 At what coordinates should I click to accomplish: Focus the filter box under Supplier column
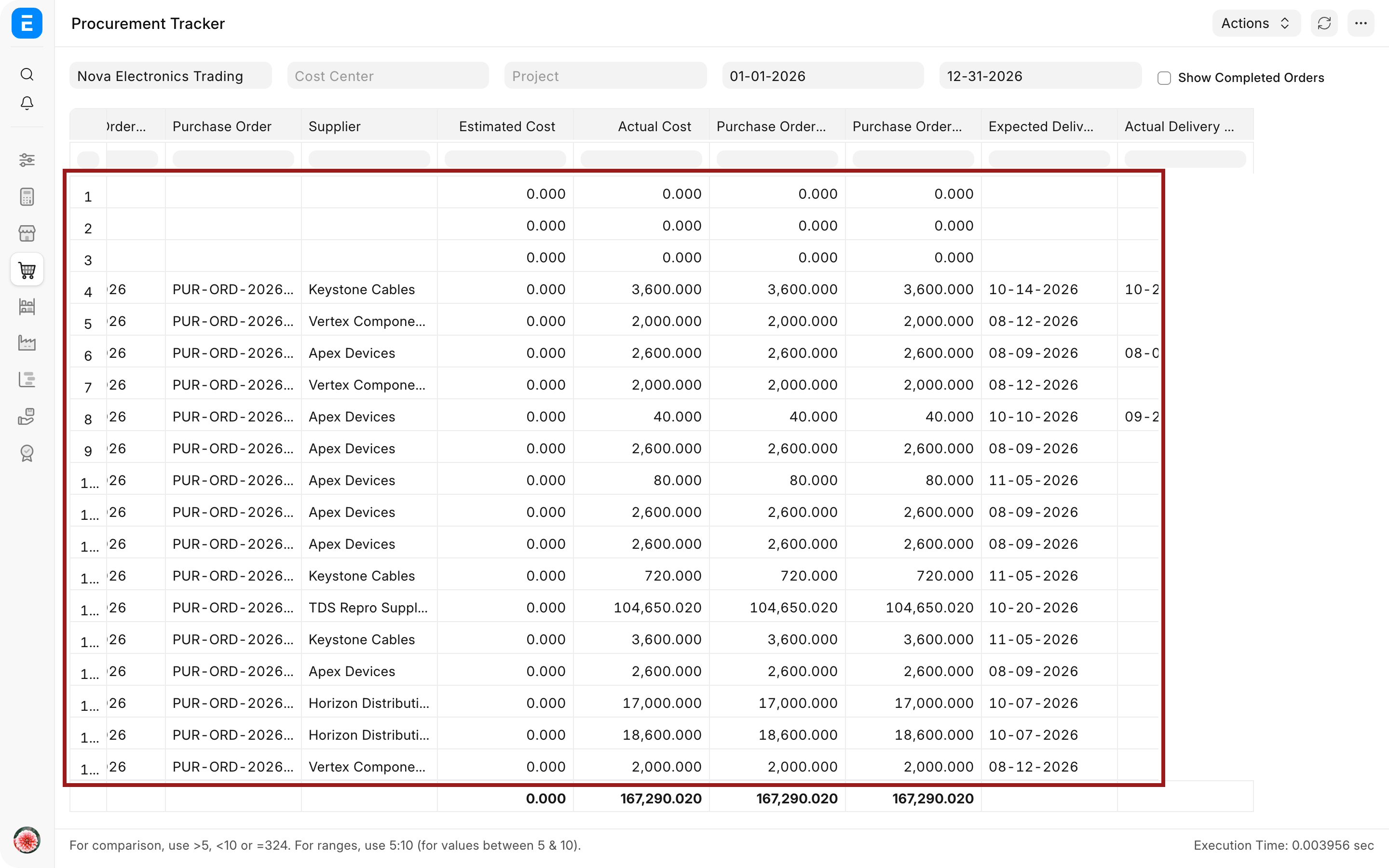[369, 159]
